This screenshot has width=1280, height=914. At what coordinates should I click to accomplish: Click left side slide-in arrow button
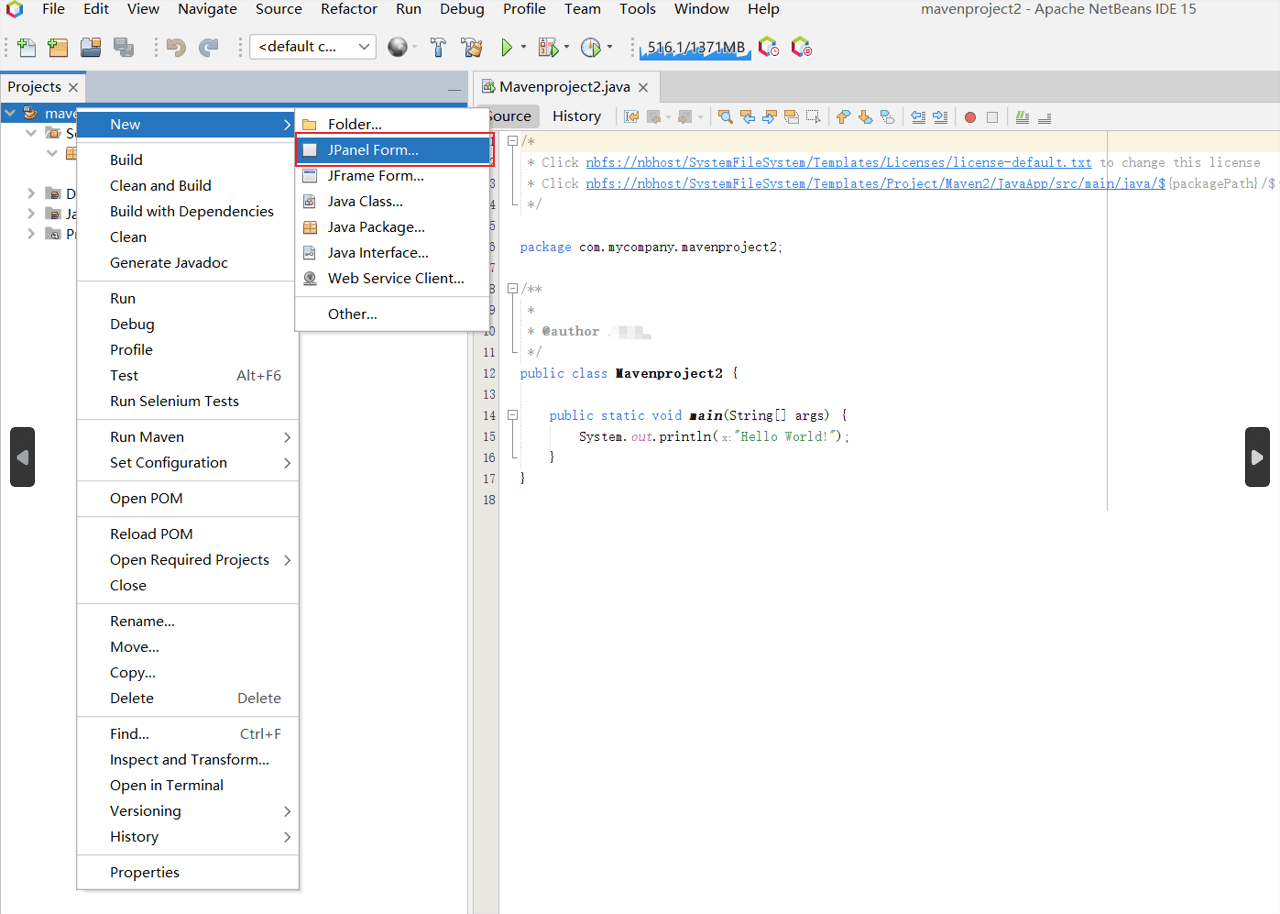coord(22,457)
